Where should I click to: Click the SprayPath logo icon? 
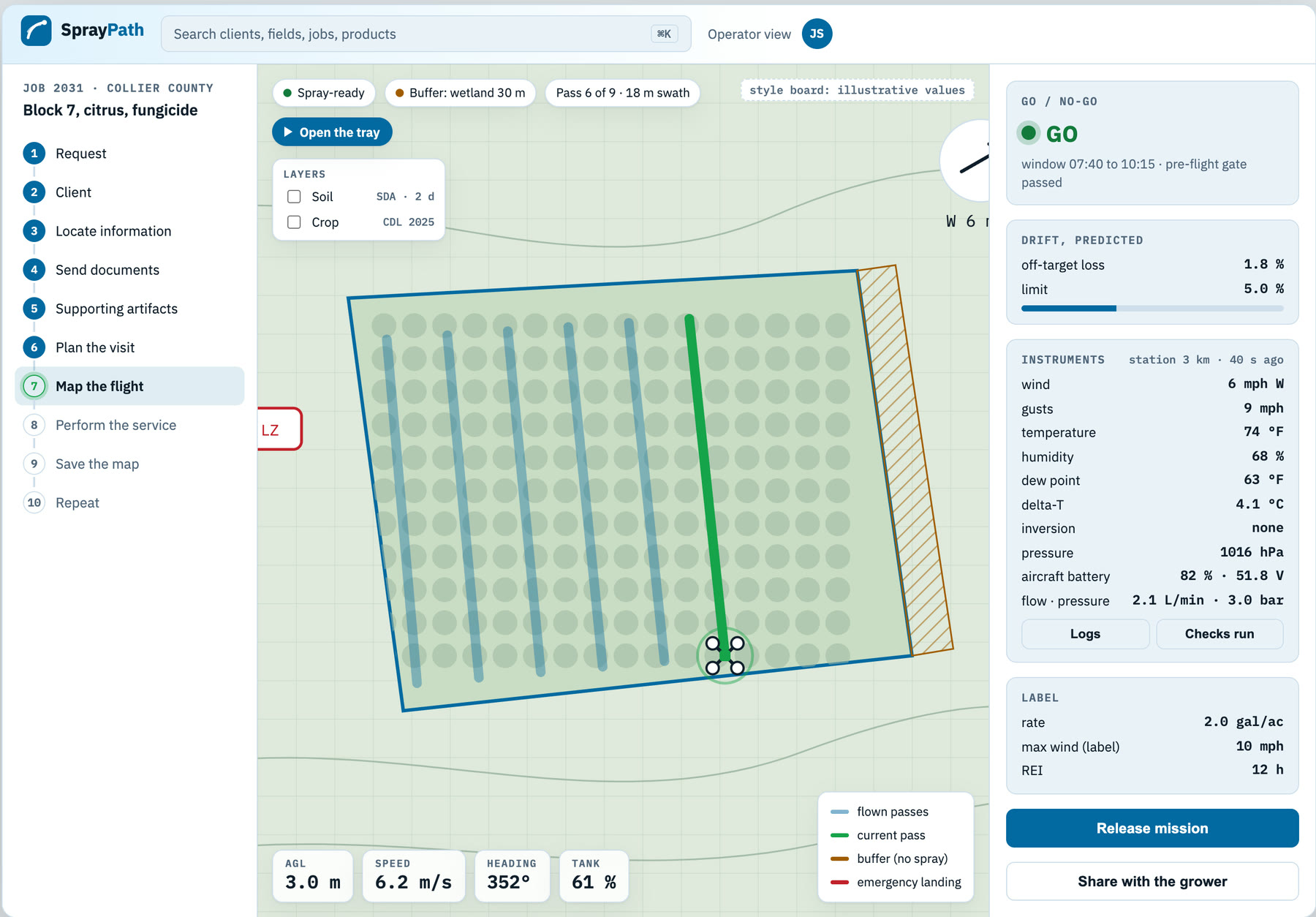[37, 31]
